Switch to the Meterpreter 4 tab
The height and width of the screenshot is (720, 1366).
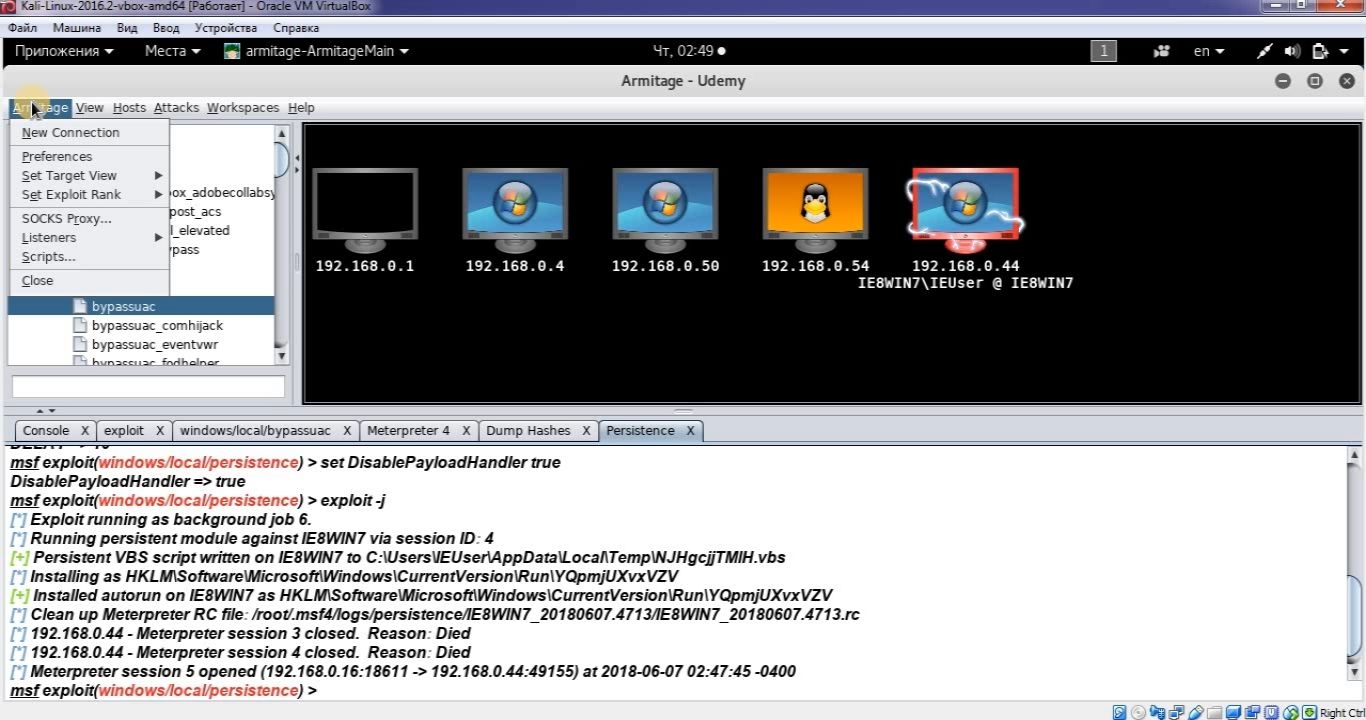[409, 431]
